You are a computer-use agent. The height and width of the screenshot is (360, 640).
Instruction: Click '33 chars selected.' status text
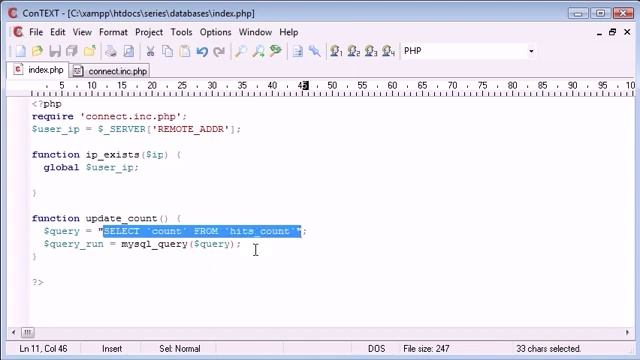[x=548, y=349]
